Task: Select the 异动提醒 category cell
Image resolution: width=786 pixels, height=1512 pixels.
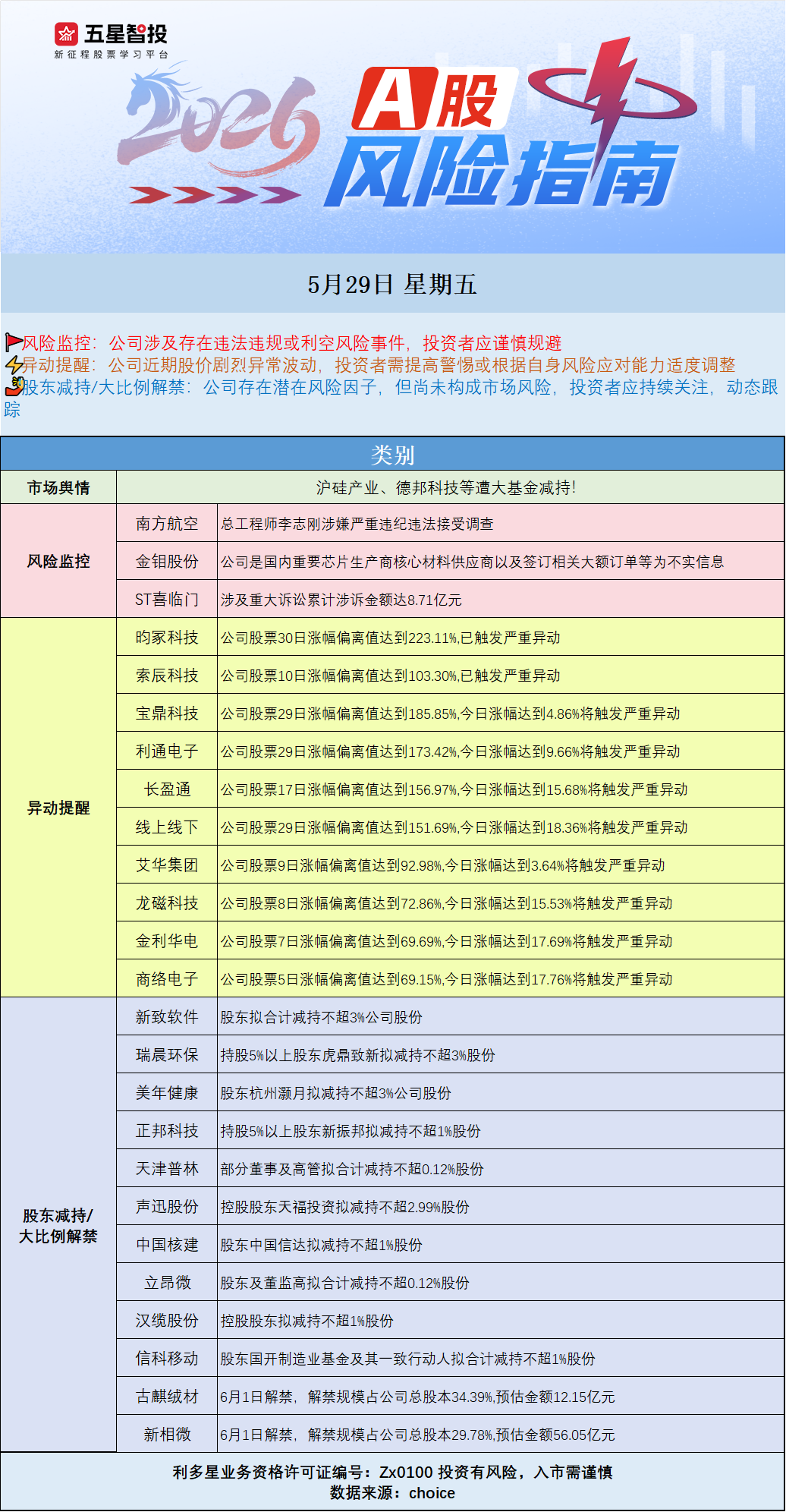Action: coord(58,808)
